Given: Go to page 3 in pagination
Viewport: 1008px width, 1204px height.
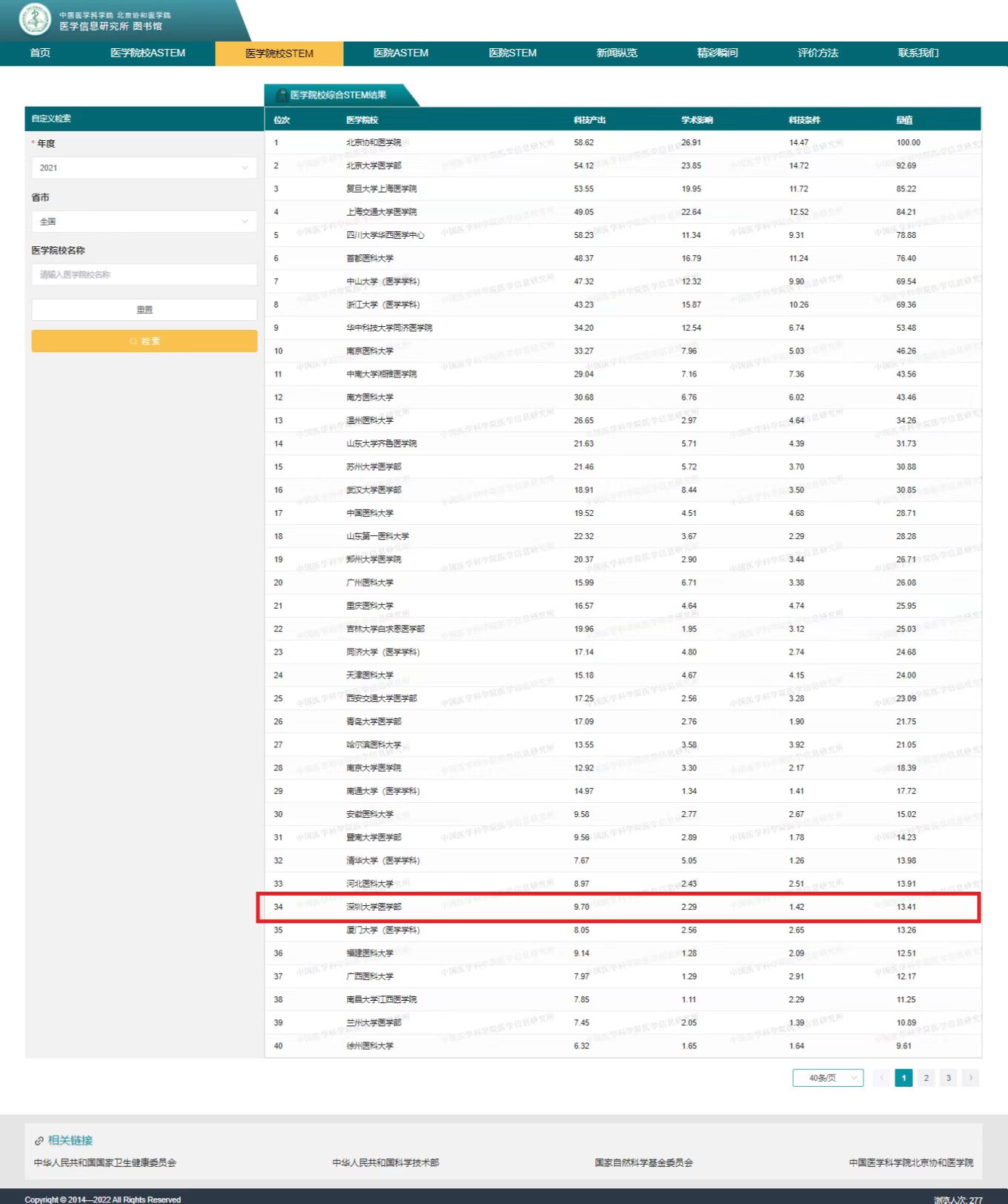Looking at the screenshot, I should (x=948, y=1078).
